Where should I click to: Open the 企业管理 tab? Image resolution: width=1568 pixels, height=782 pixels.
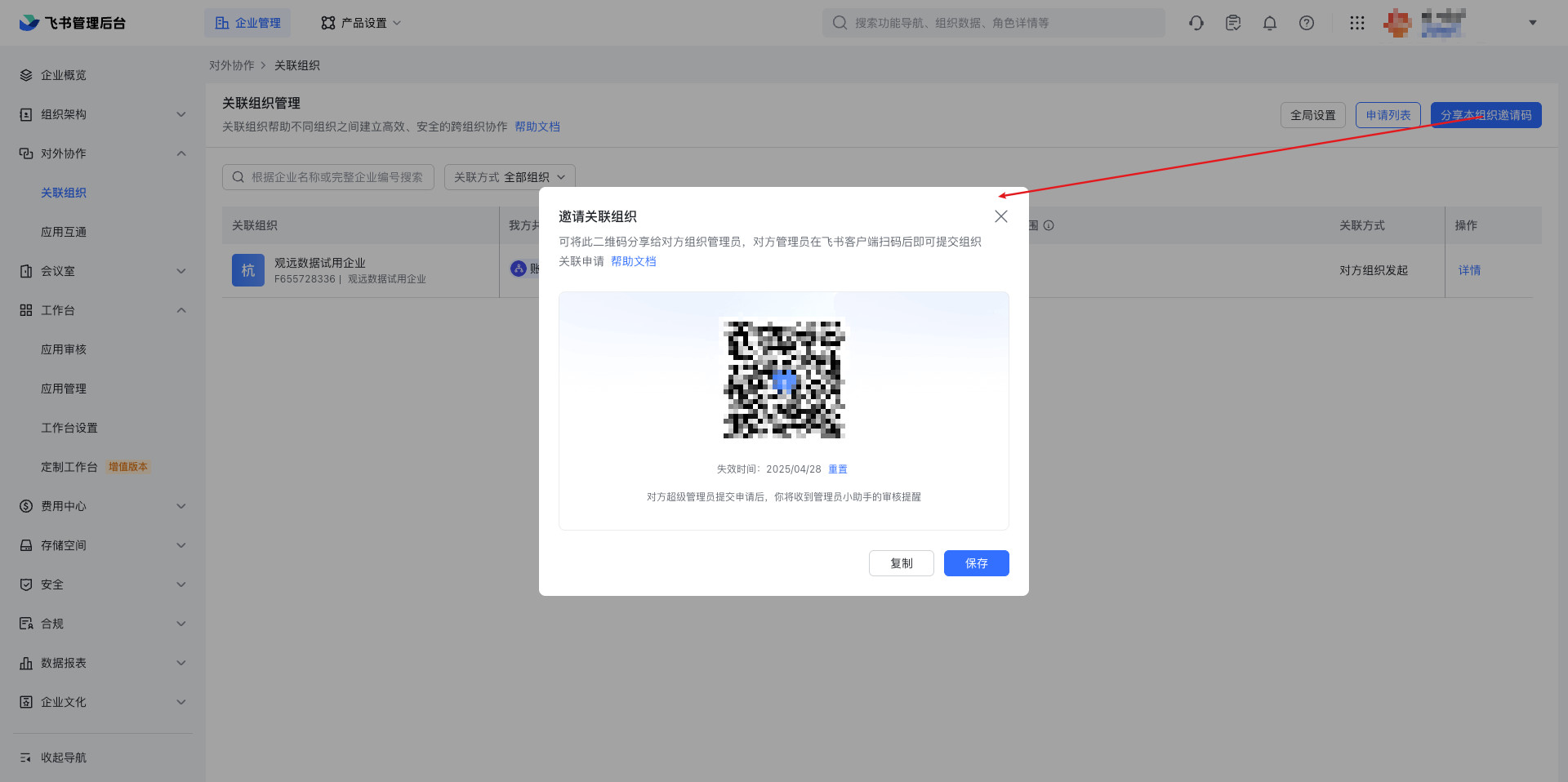click(x=247, y=23)
